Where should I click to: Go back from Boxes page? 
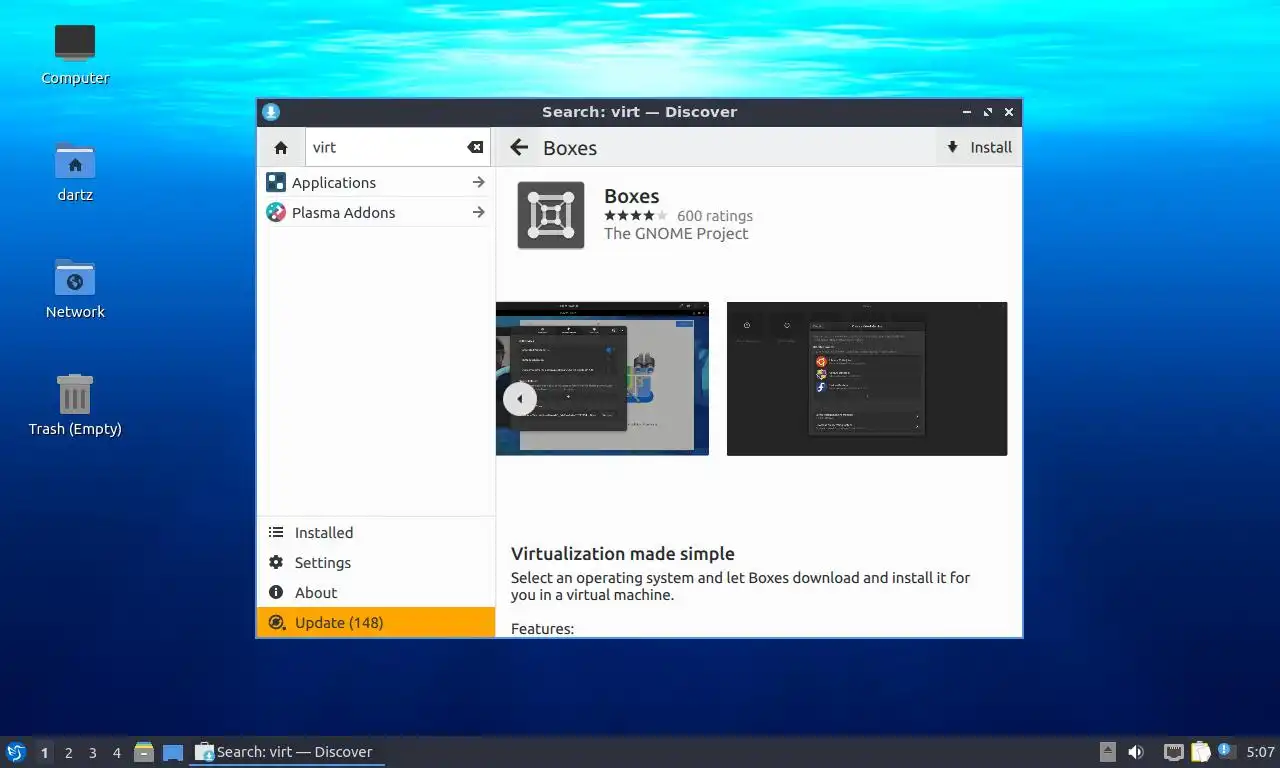coord(519,148)
